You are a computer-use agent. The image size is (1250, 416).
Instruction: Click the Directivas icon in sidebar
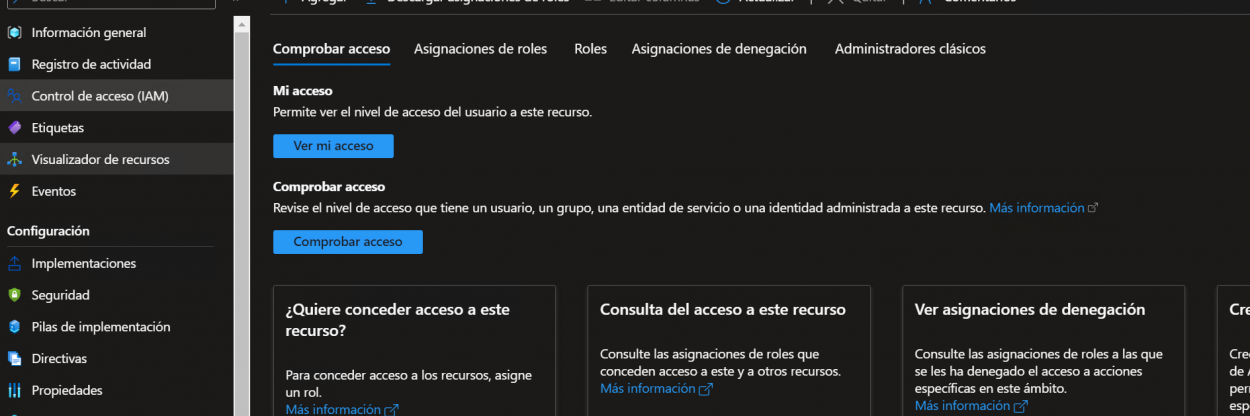[x=14, y=359]
